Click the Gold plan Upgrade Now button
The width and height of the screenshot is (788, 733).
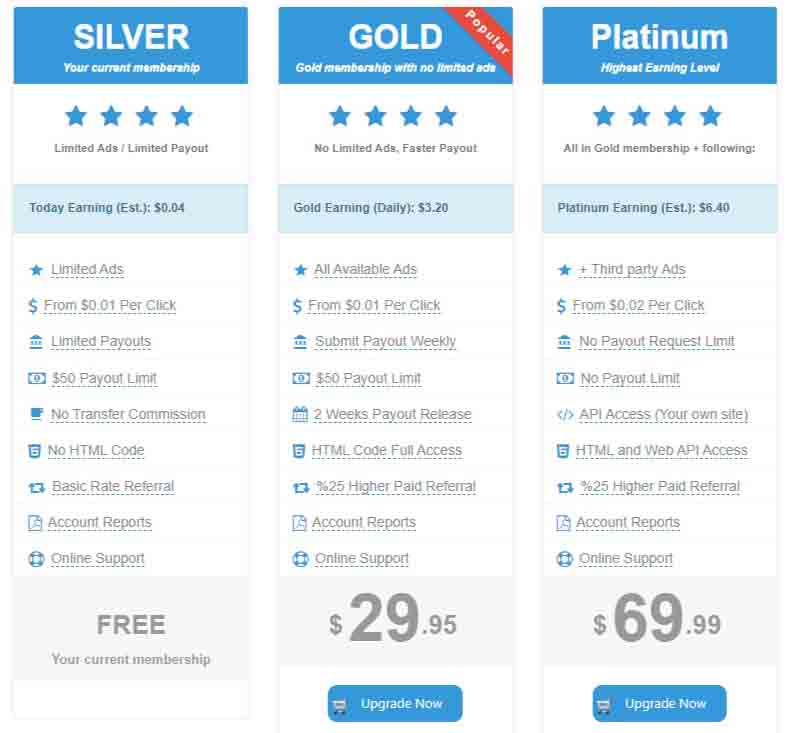395,703
